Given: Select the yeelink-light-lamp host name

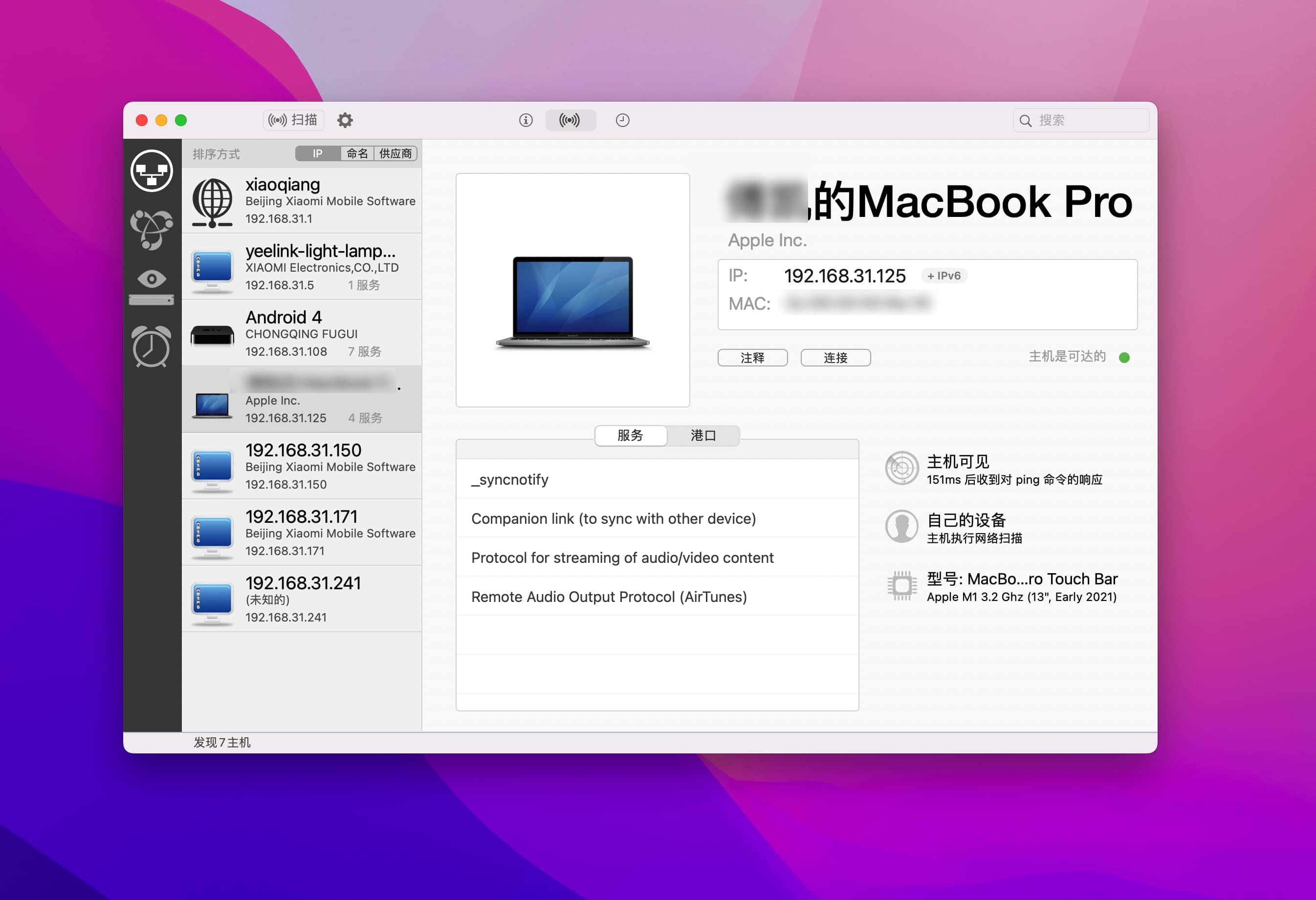Looking at the screenshot, I should 321,251.
